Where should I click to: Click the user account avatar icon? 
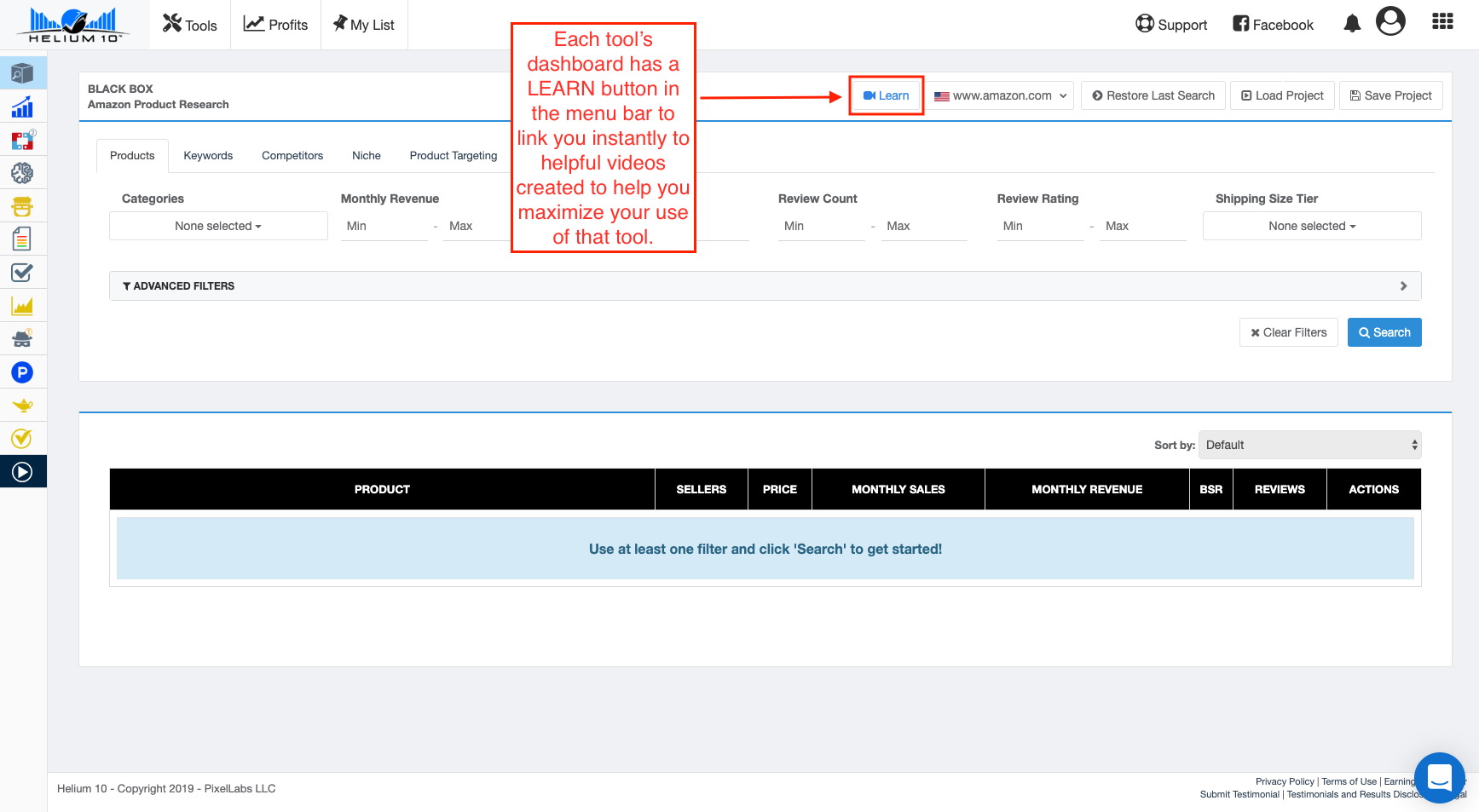[1390, 21]
